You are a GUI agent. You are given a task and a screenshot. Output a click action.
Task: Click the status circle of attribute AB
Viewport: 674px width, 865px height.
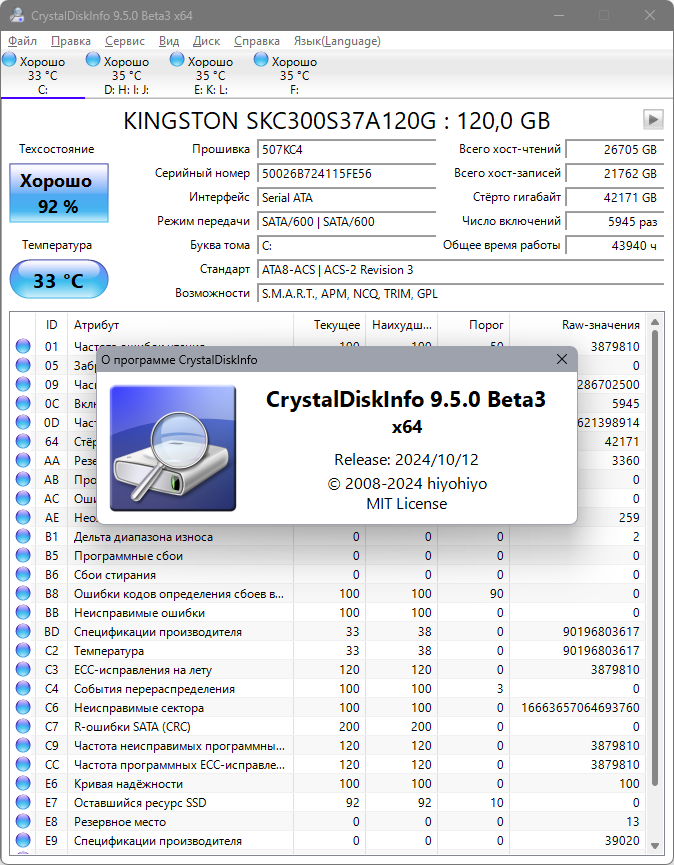pos(23,479)
